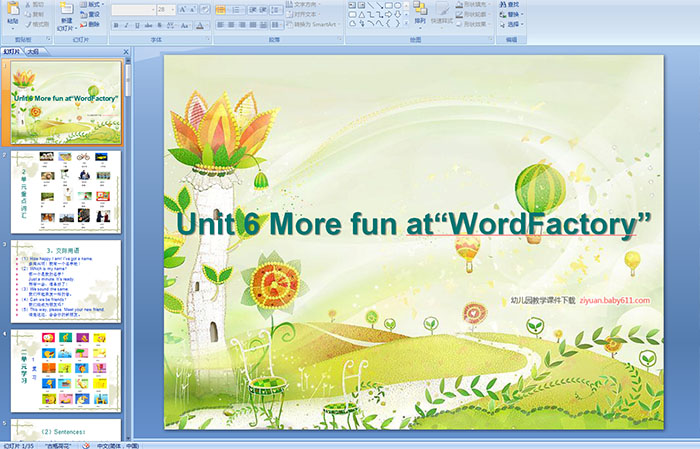The image size is (700, 449).
Task: Open the Columns dropdown
Action: [x=277, y=25]
